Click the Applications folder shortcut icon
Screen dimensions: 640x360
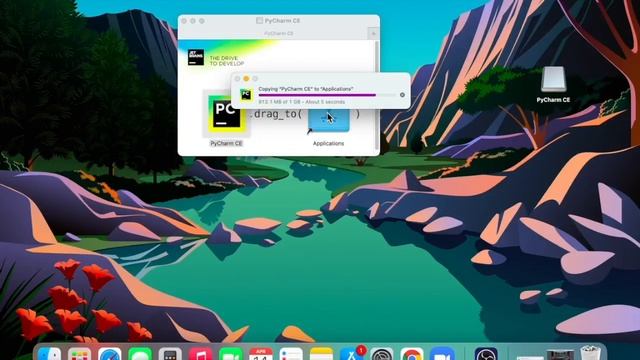tap(329, 120)
